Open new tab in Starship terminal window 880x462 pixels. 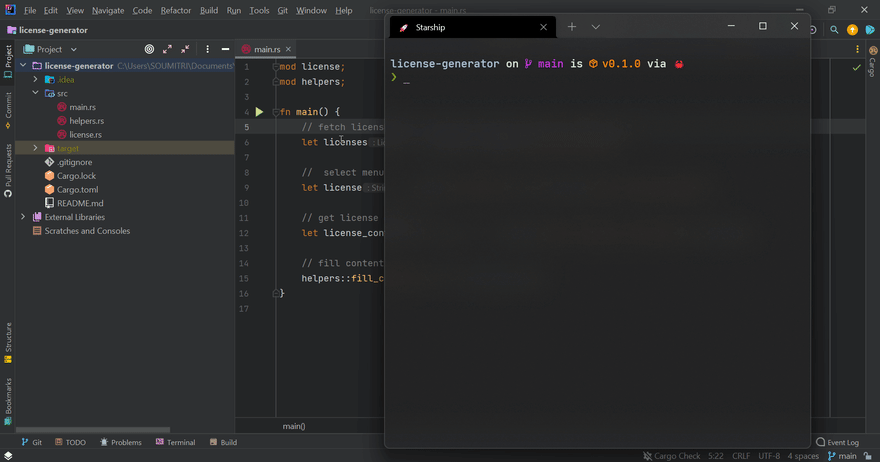click(572, 27)
